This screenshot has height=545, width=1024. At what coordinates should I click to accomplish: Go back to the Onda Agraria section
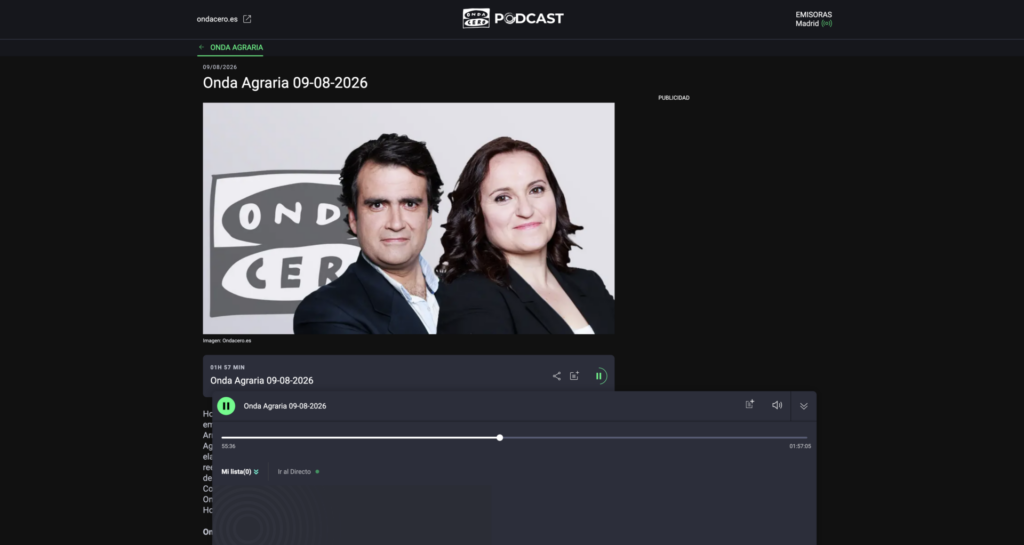click(x=231, y=47)
